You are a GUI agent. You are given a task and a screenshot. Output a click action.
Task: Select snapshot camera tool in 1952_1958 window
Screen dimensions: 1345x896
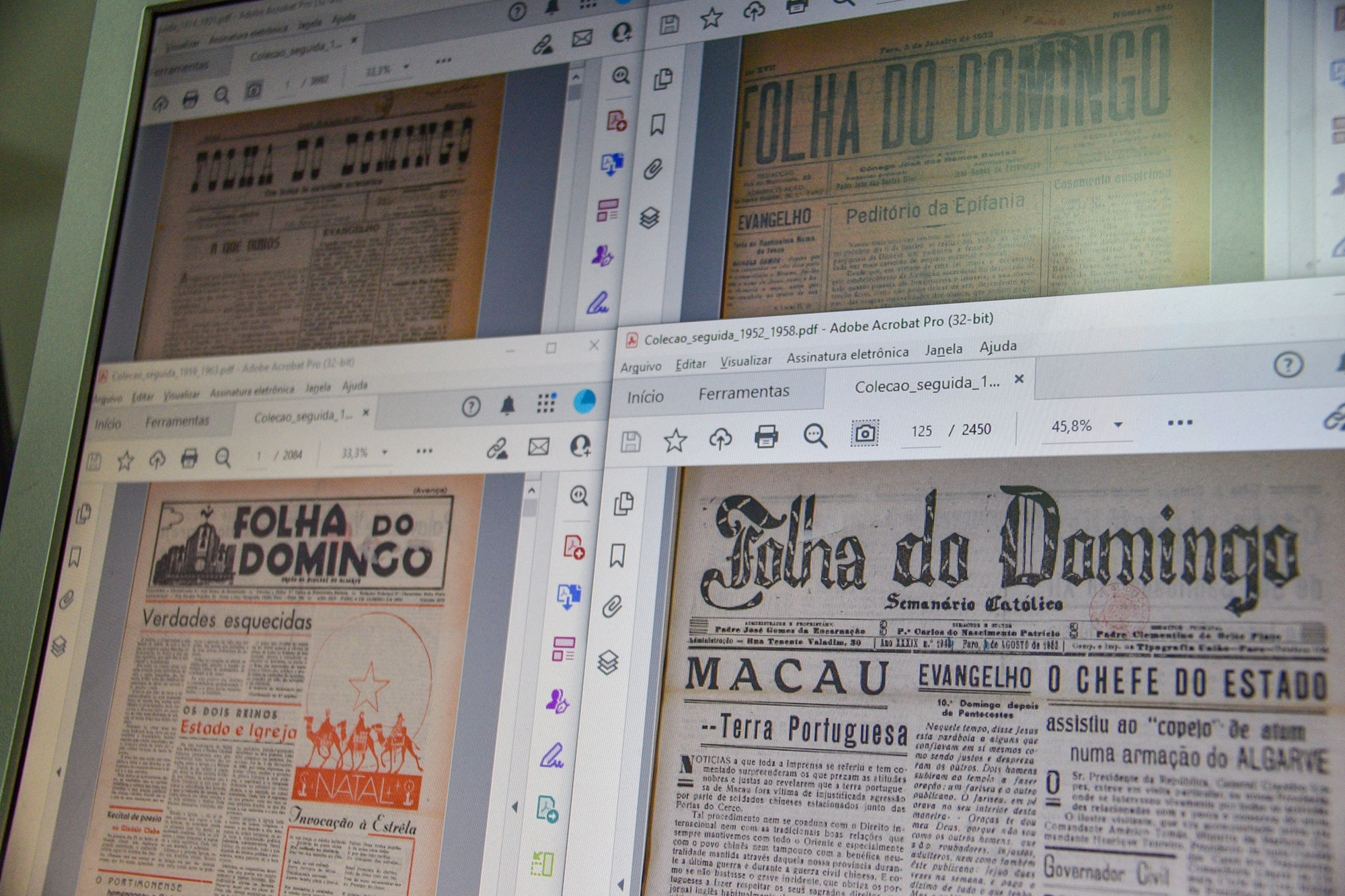(865, 433)
